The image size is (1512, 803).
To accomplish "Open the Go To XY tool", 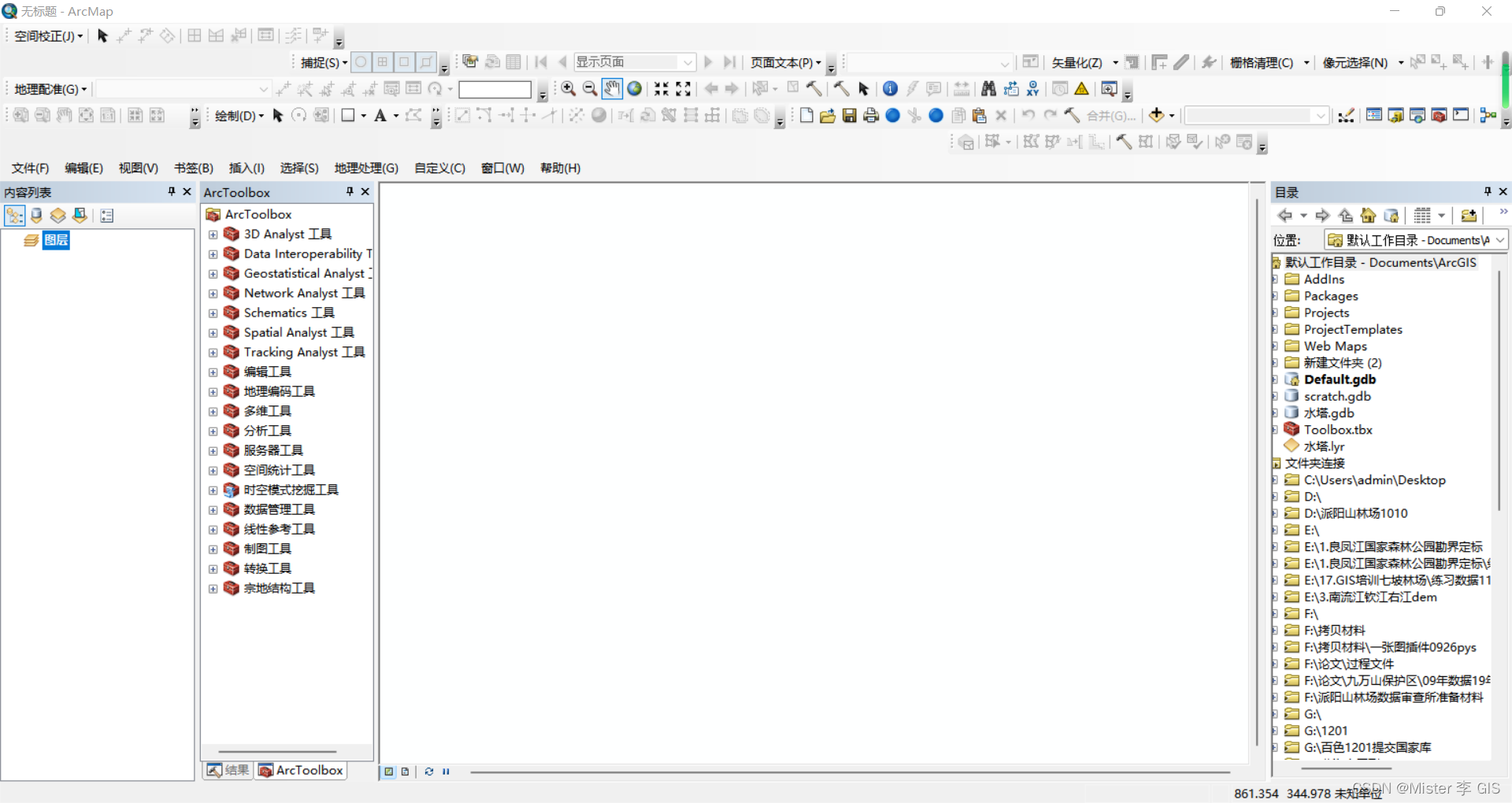I will click(1033, 89).
